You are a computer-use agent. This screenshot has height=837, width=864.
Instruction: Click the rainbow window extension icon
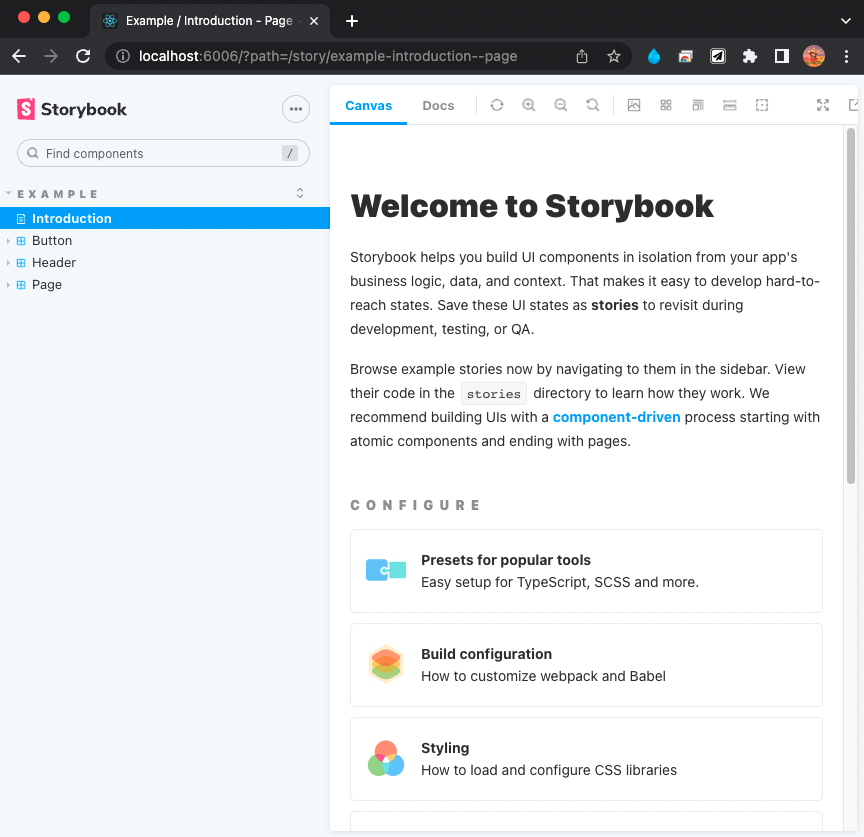(685, 56)
